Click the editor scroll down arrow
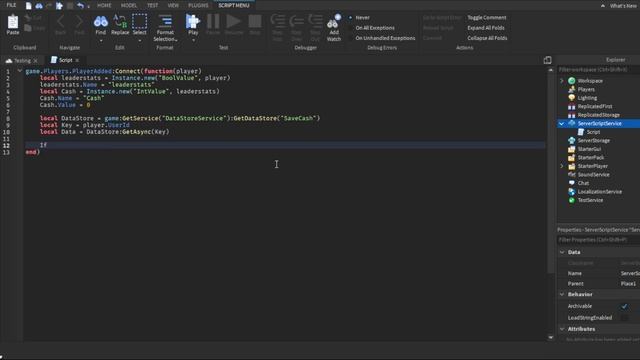This screenshot has height=360, width=640. pyautogui.click(x=551, y=338)
